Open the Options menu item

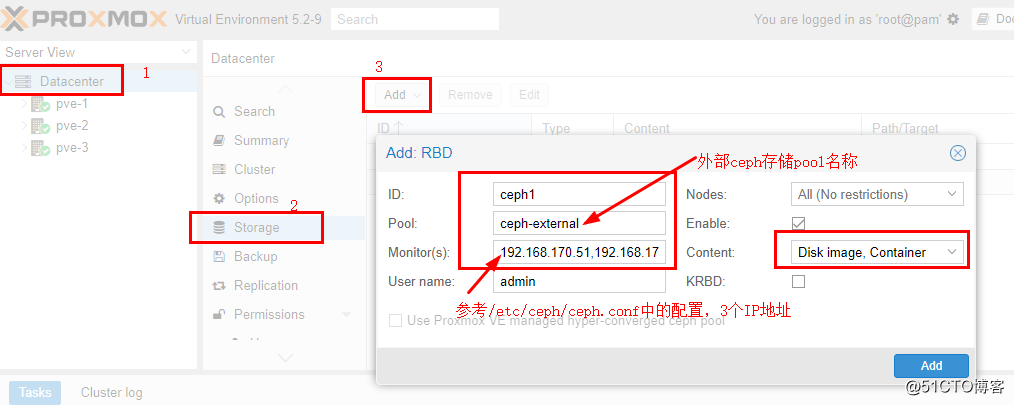click(x=284, y=199)
